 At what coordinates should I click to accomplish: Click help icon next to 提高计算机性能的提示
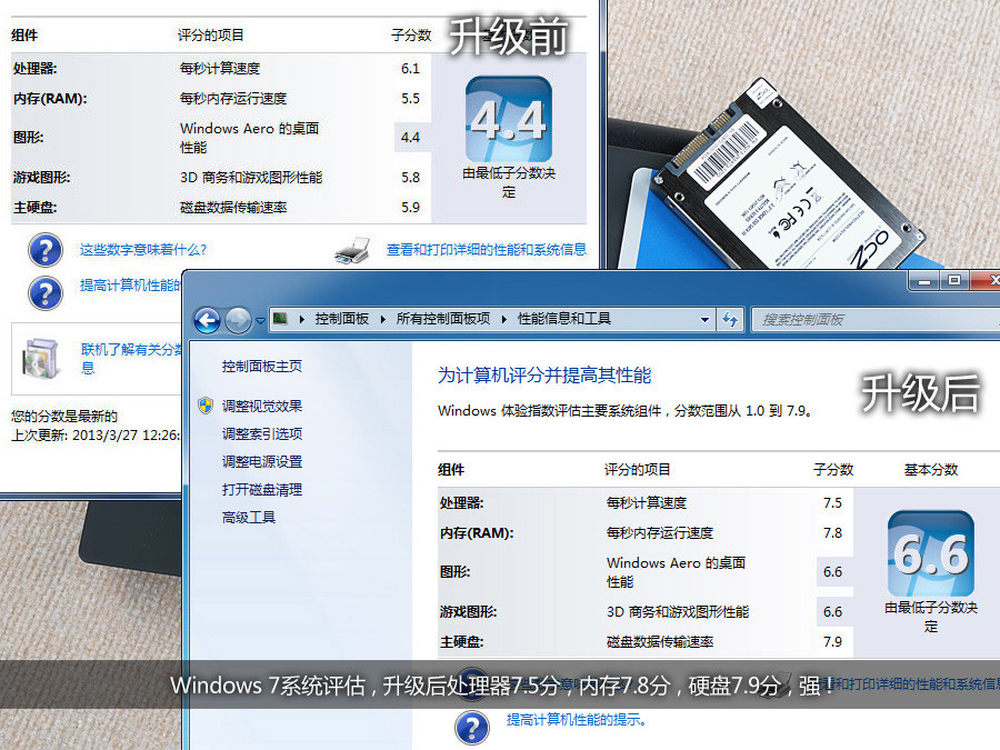(472, 727)
